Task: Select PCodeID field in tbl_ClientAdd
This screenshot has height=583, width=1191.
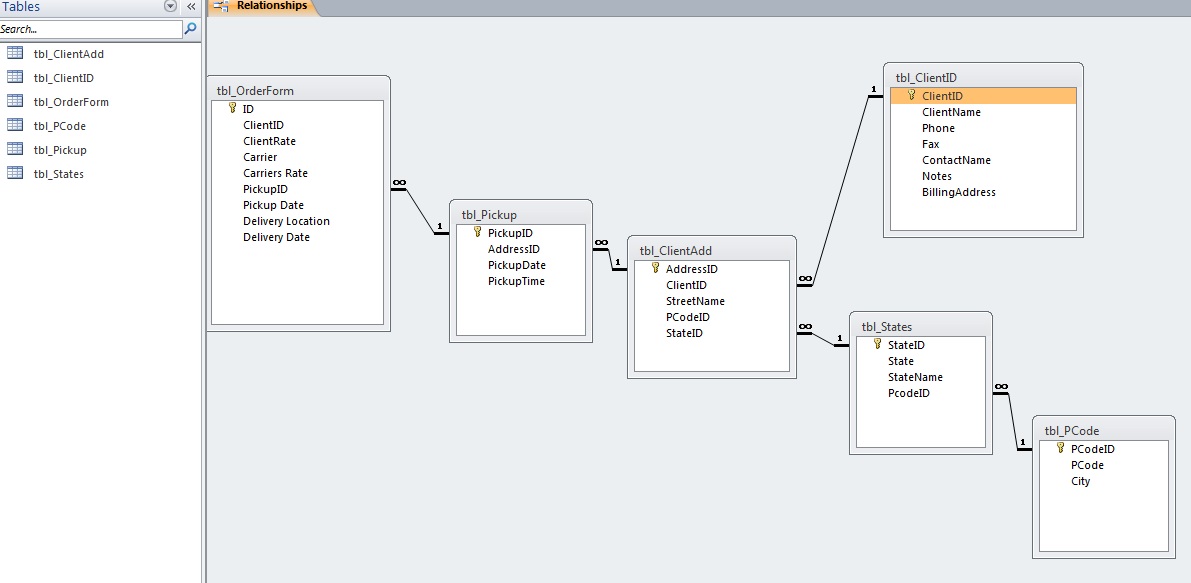Action: [x=712, y=317]
